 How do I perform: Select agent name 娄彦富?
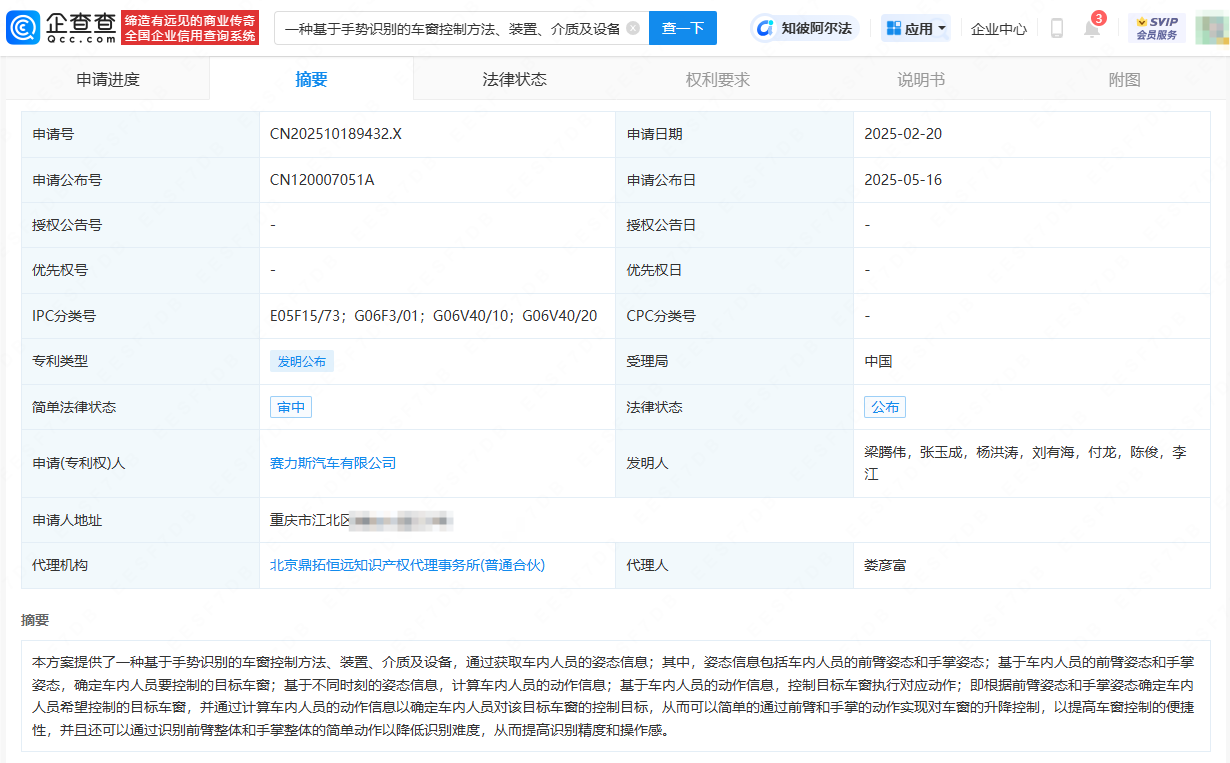[885, 565]
